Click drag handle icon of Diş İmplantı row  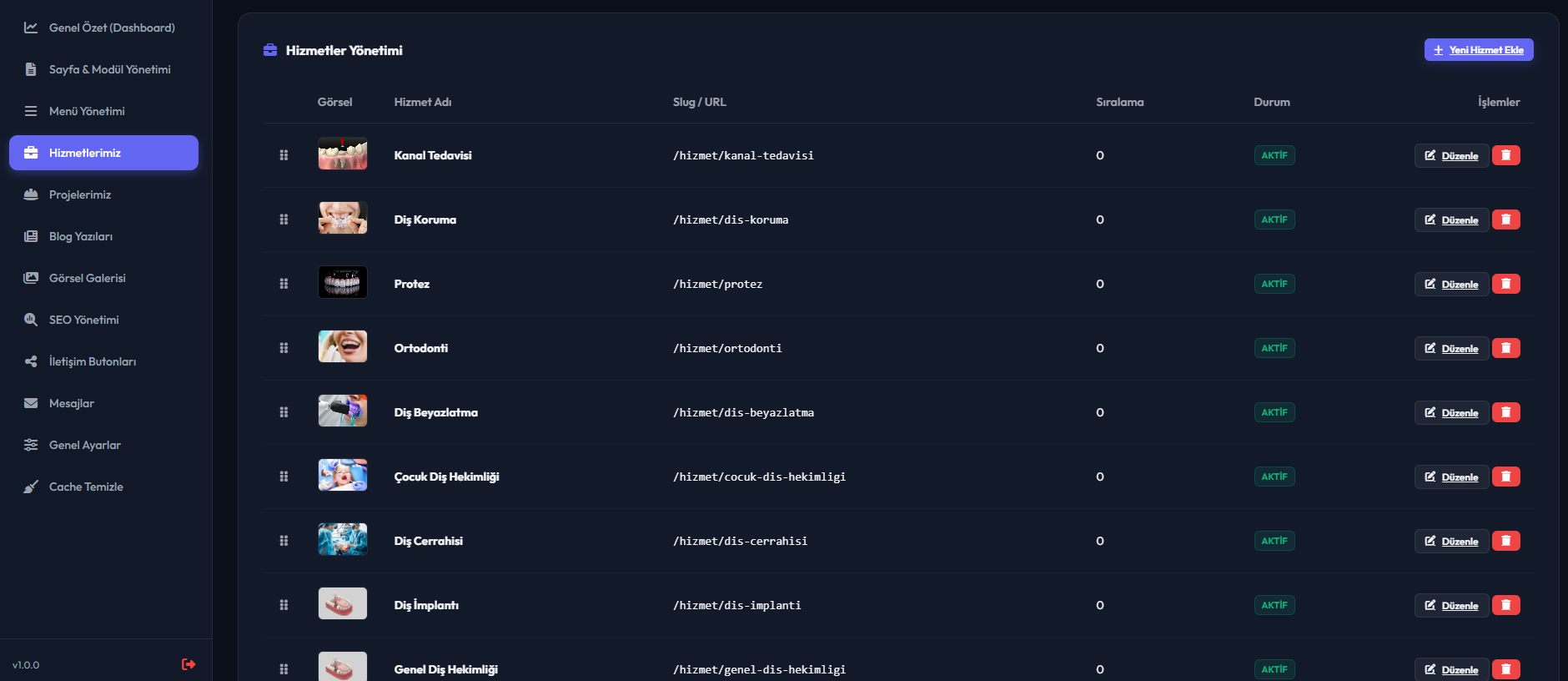[284, 605]
